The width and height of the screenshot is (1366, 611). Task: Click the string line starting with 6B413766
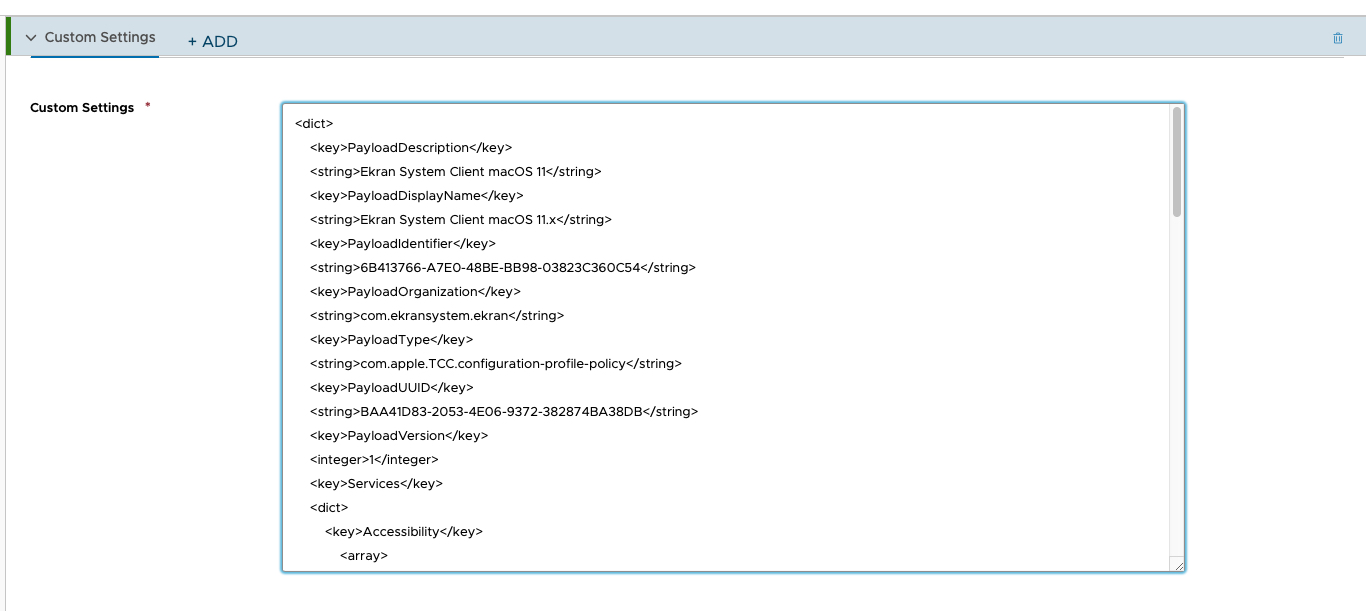coord(502,268)
